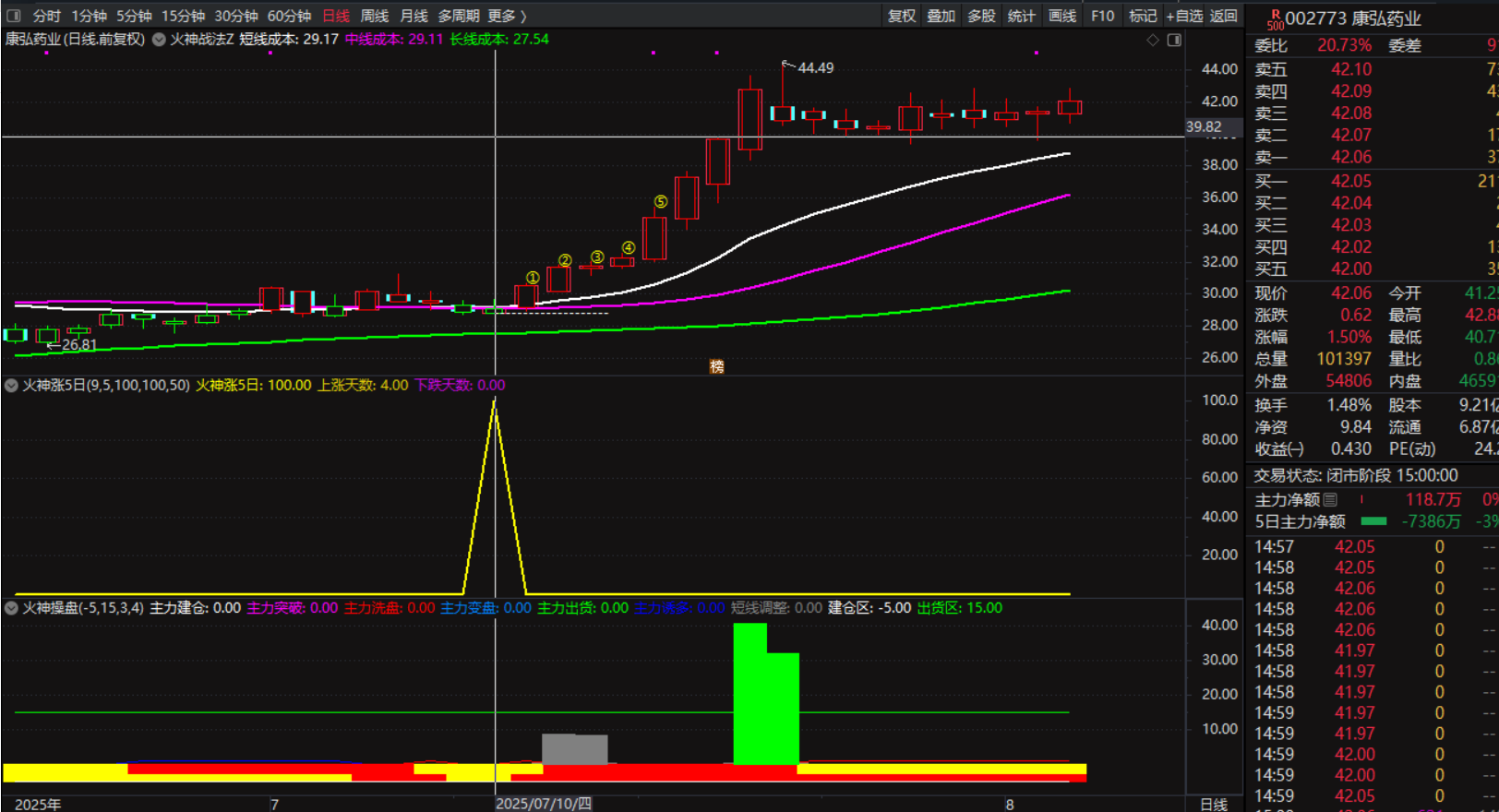The width and height of the screenshot is (1499, 812).
Task: Click the 日线 label at bottom right
Action: pyautogui.click(x=1213, y=805)
